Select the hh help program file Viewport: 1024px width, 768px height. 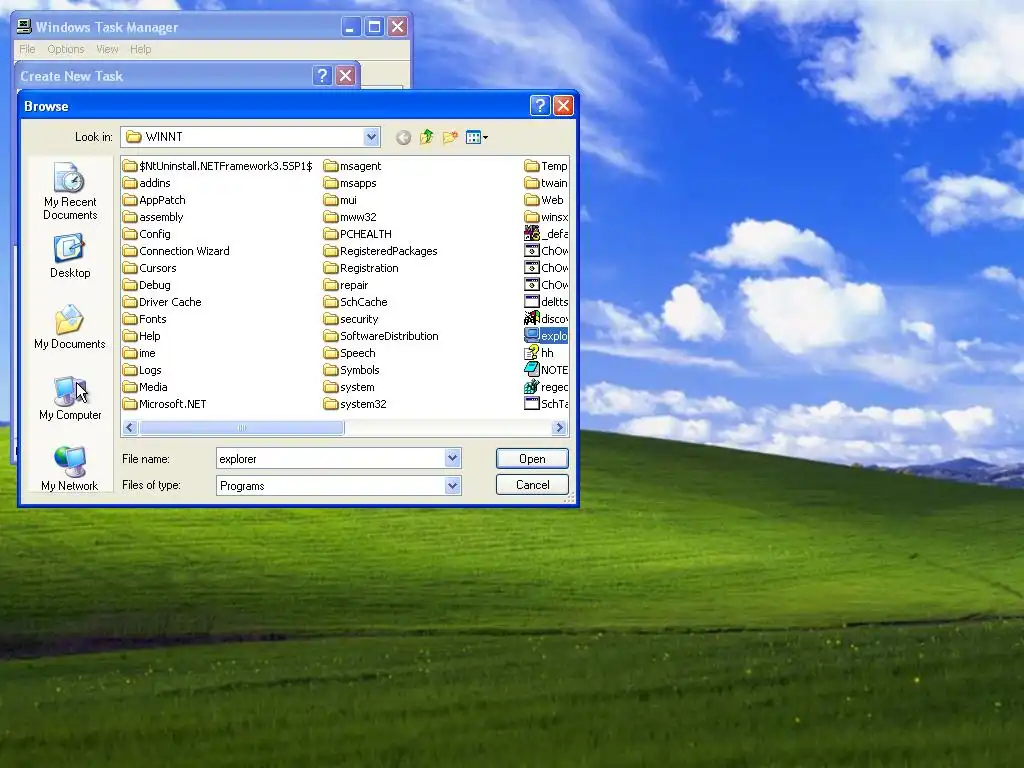(539, 353)
